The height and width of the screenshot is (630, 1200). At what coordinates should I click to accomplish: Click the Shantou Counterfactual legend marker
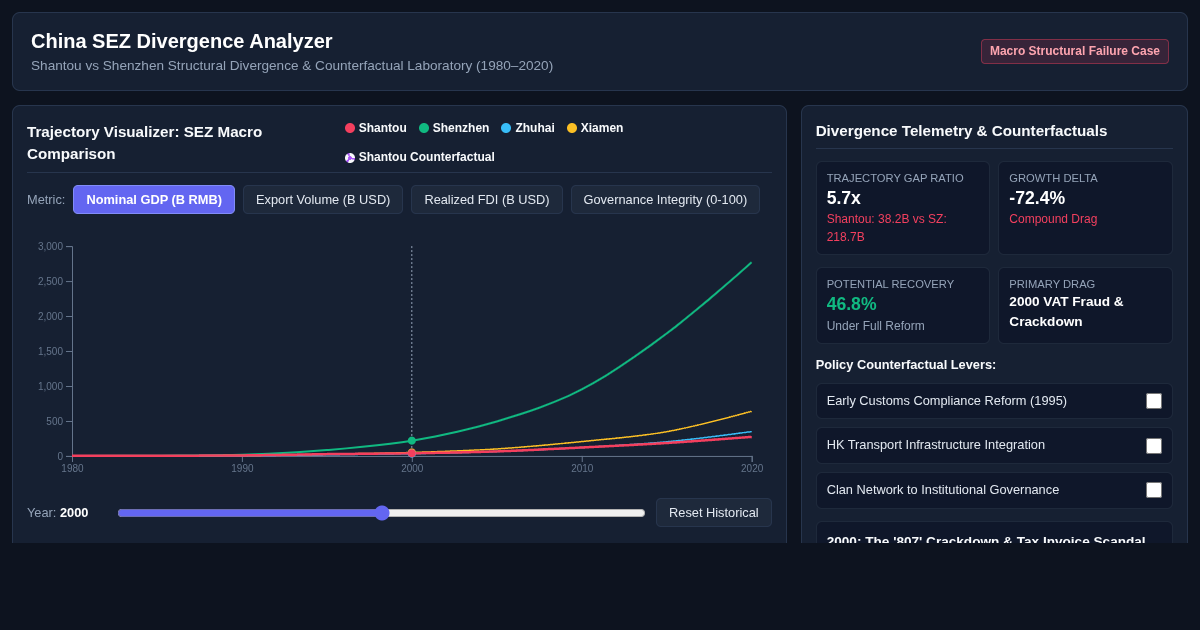[350, 158]
